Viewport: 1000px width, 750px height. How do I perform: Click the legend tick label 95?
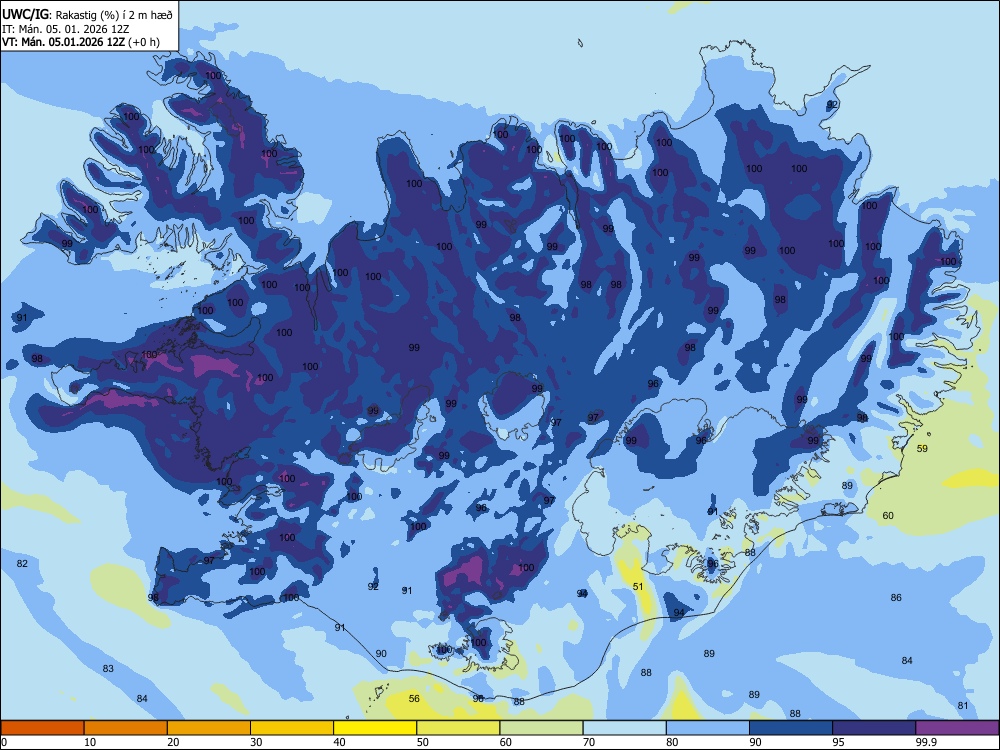coord(839,742)
